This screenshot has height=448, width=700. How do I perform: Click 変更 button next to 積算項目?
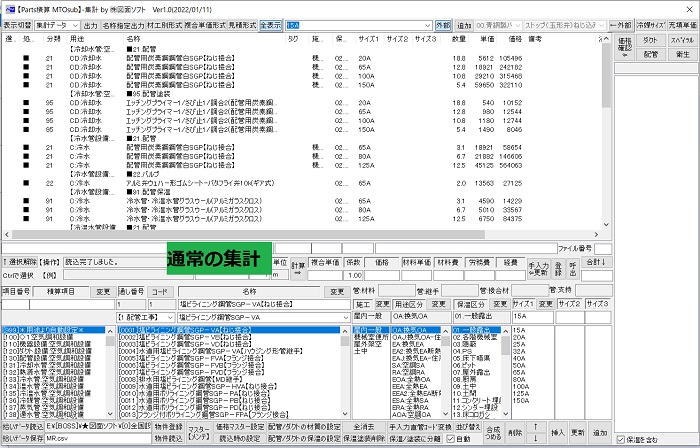click(x=103, y=291)
